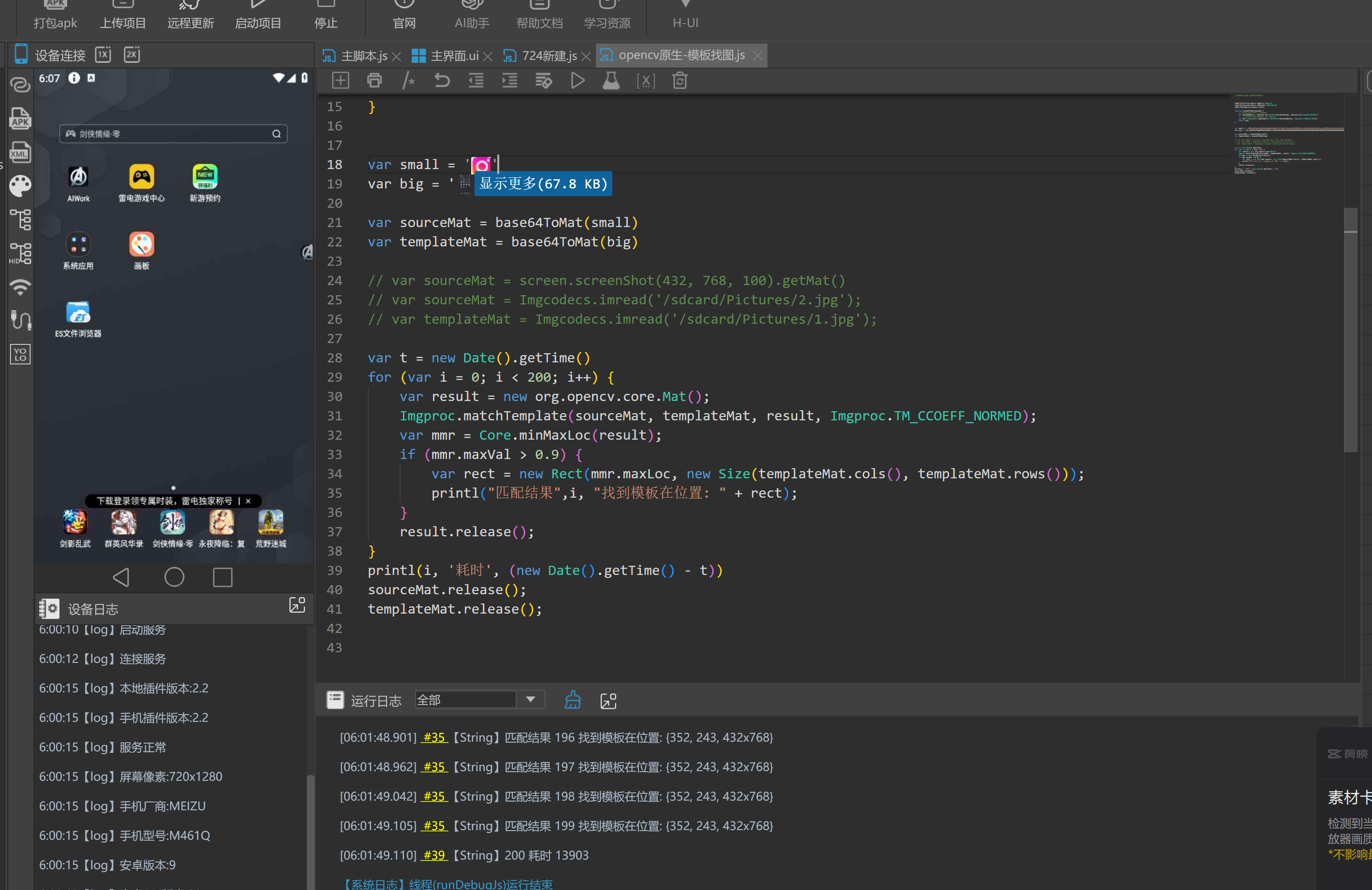Click the save/print icon in editor toolbar
Screen dimensions: 1372x890
pos(374,81)
